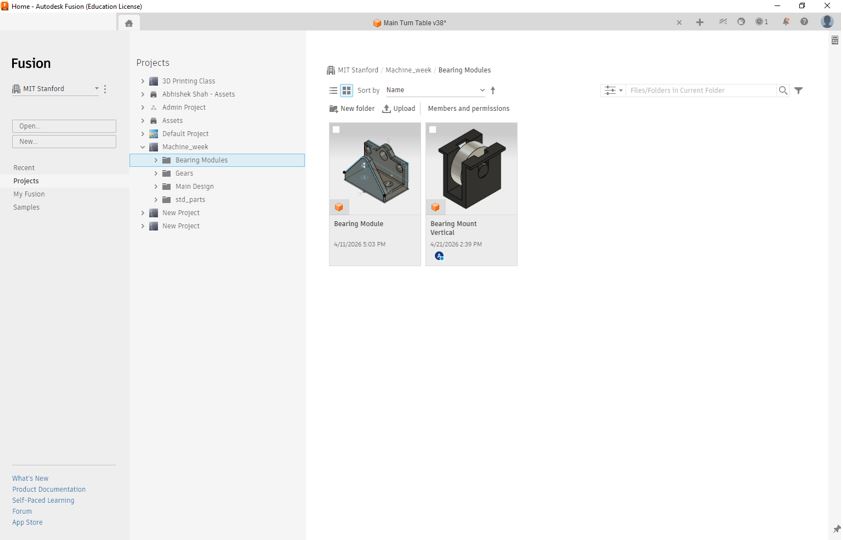Open Members and permissions
The width and height of the screenshot is (843, 540).
pyautogui.click(x=468, y=109)
